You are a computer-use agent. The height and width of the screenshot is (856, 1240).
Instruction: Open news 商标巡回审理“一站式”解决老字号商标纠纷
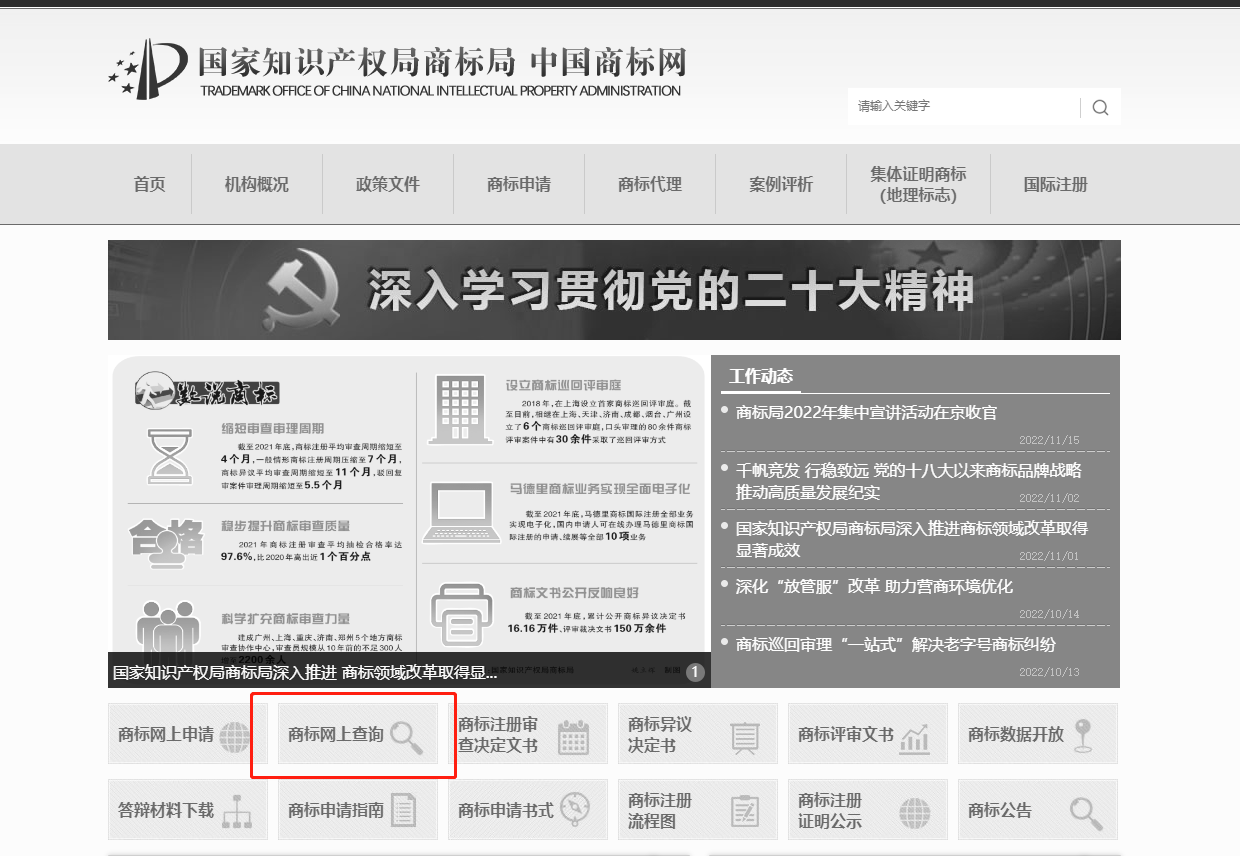click(x=895, y=644)
